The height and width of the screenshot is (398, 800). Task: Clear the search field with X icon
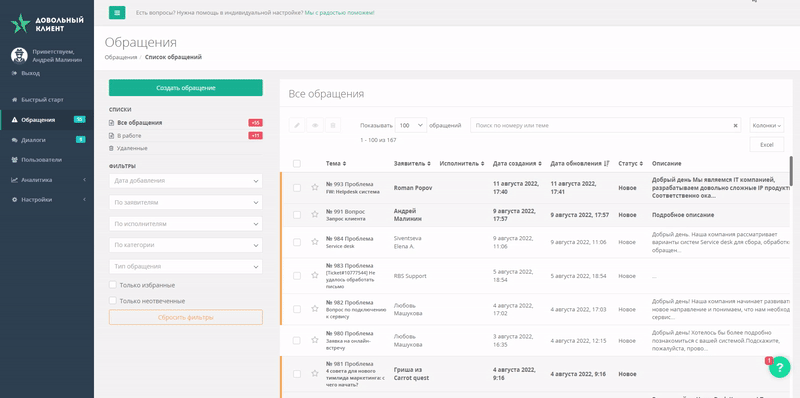[735, 125]
